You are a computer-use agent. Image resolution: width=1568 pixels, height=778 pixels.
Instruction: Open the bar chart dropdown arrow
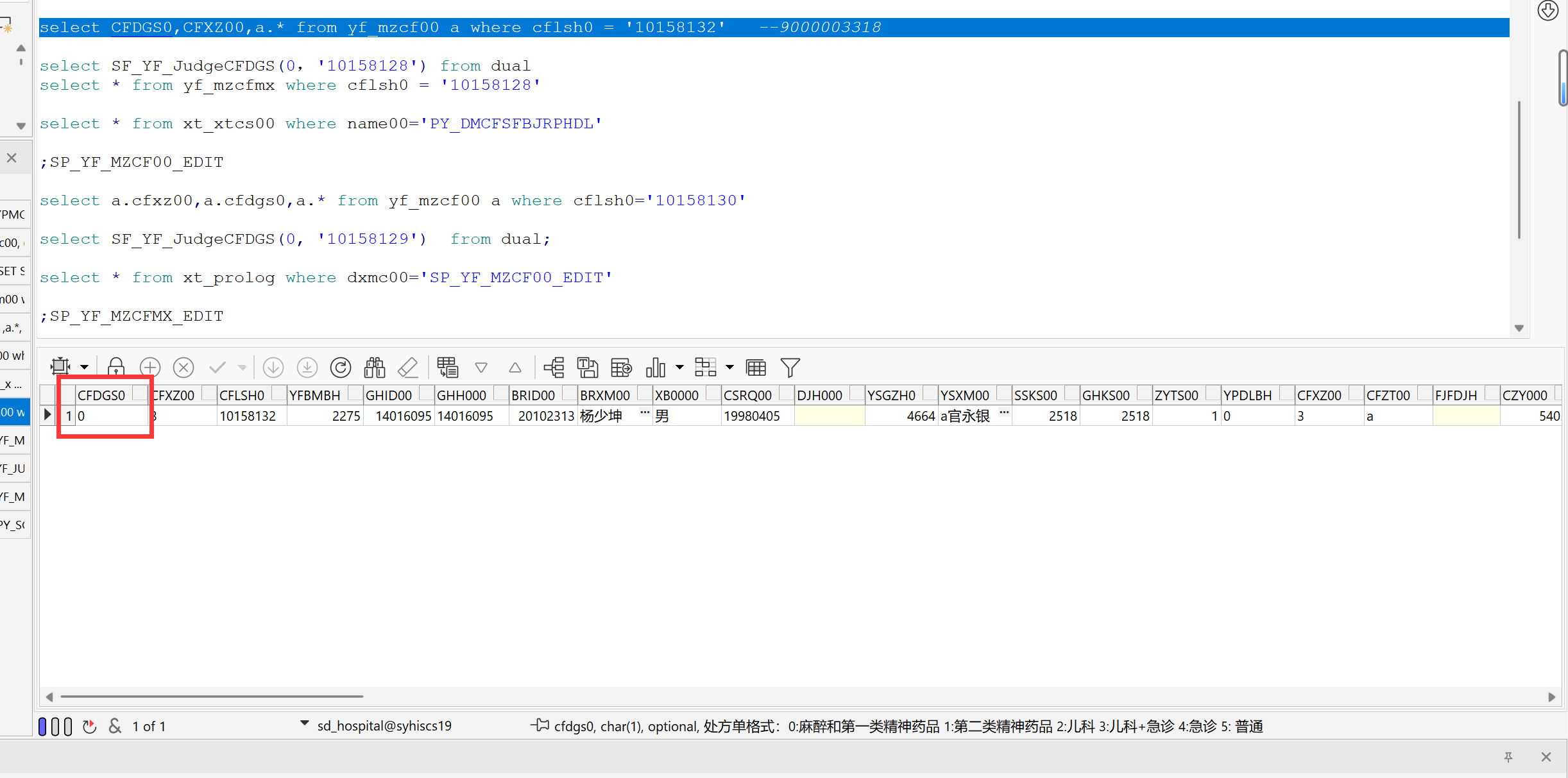click(x=679, y=367)
